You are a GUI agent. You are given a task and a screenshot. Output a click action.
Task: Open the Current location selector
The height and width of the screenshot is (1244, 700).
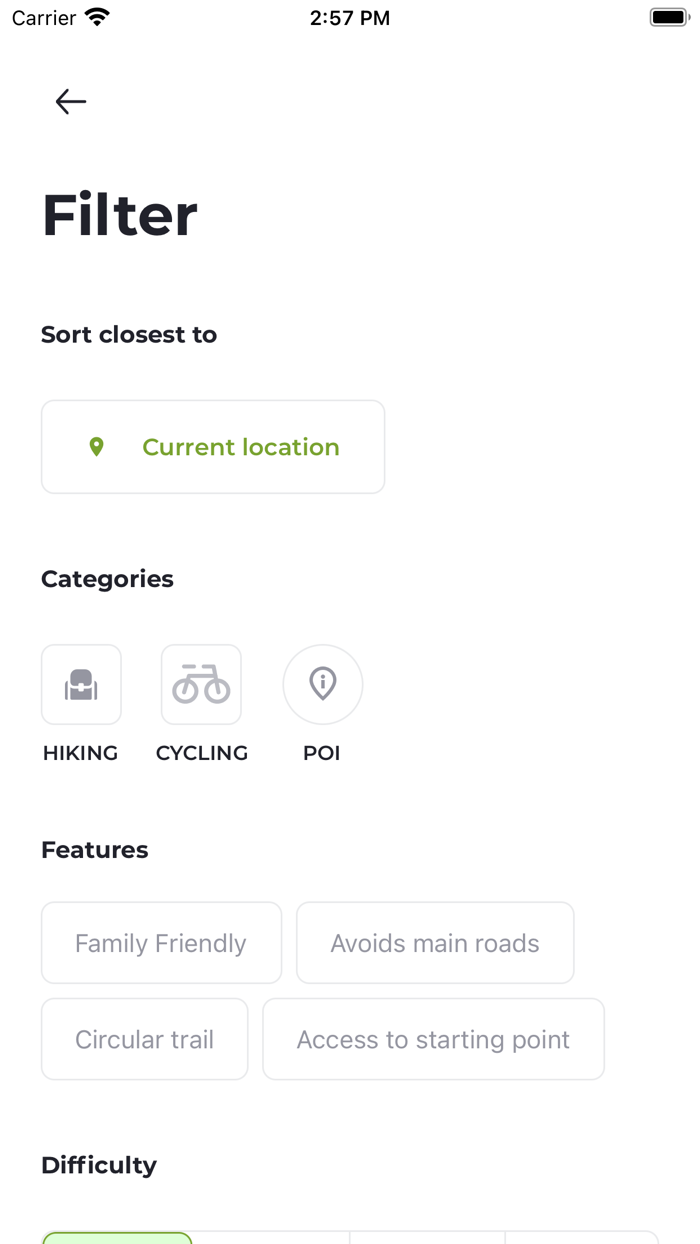[213, 447]
